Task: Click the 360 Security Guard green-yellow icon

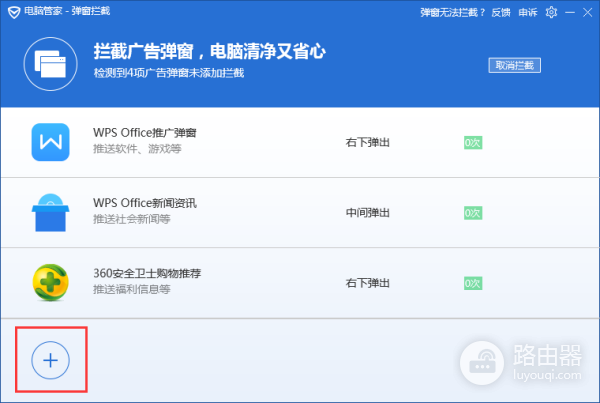Action: [x=51, y=282]
